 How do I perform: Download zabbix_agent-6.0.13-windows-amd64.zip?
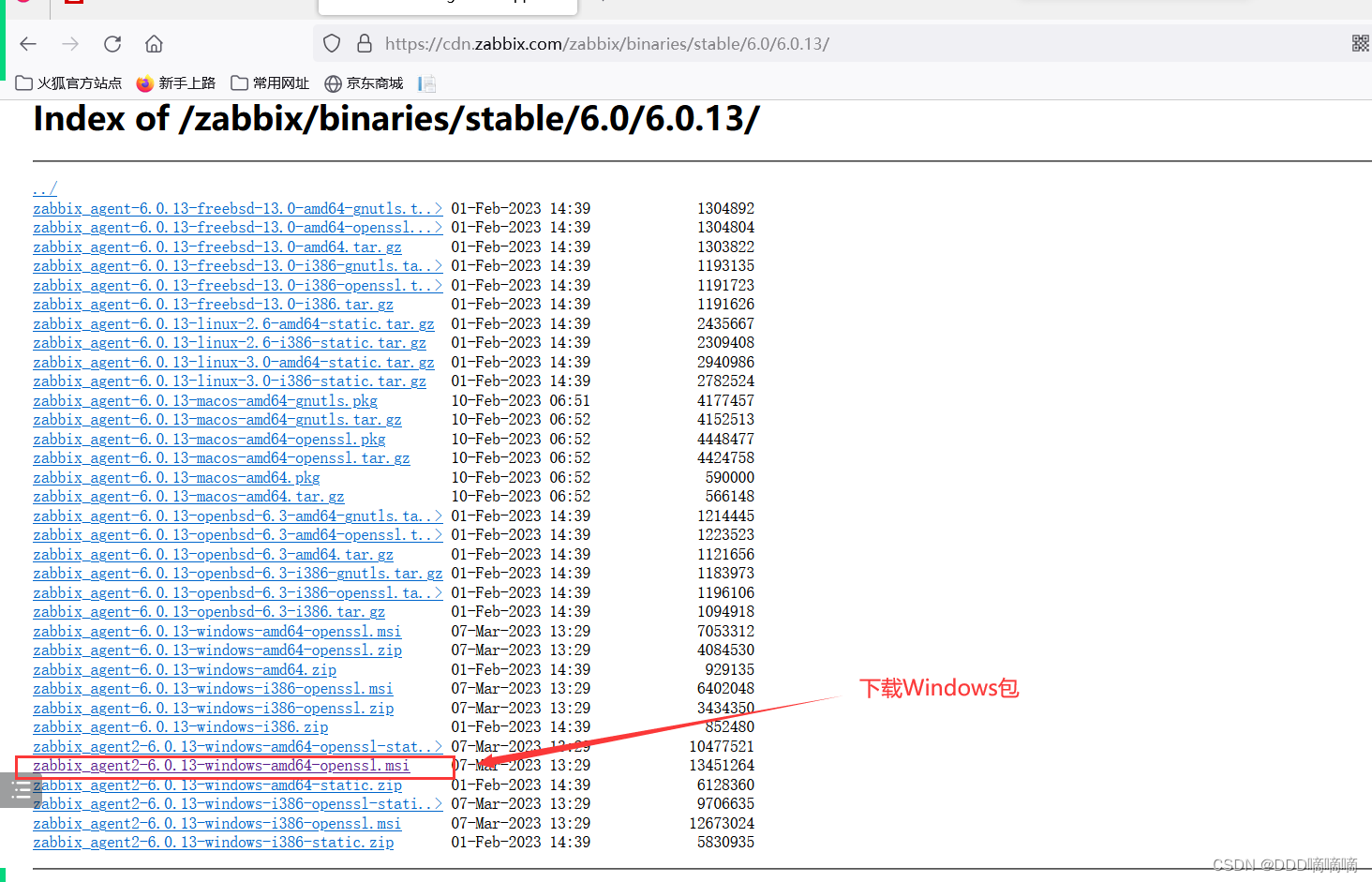click(x=185, y=669)
